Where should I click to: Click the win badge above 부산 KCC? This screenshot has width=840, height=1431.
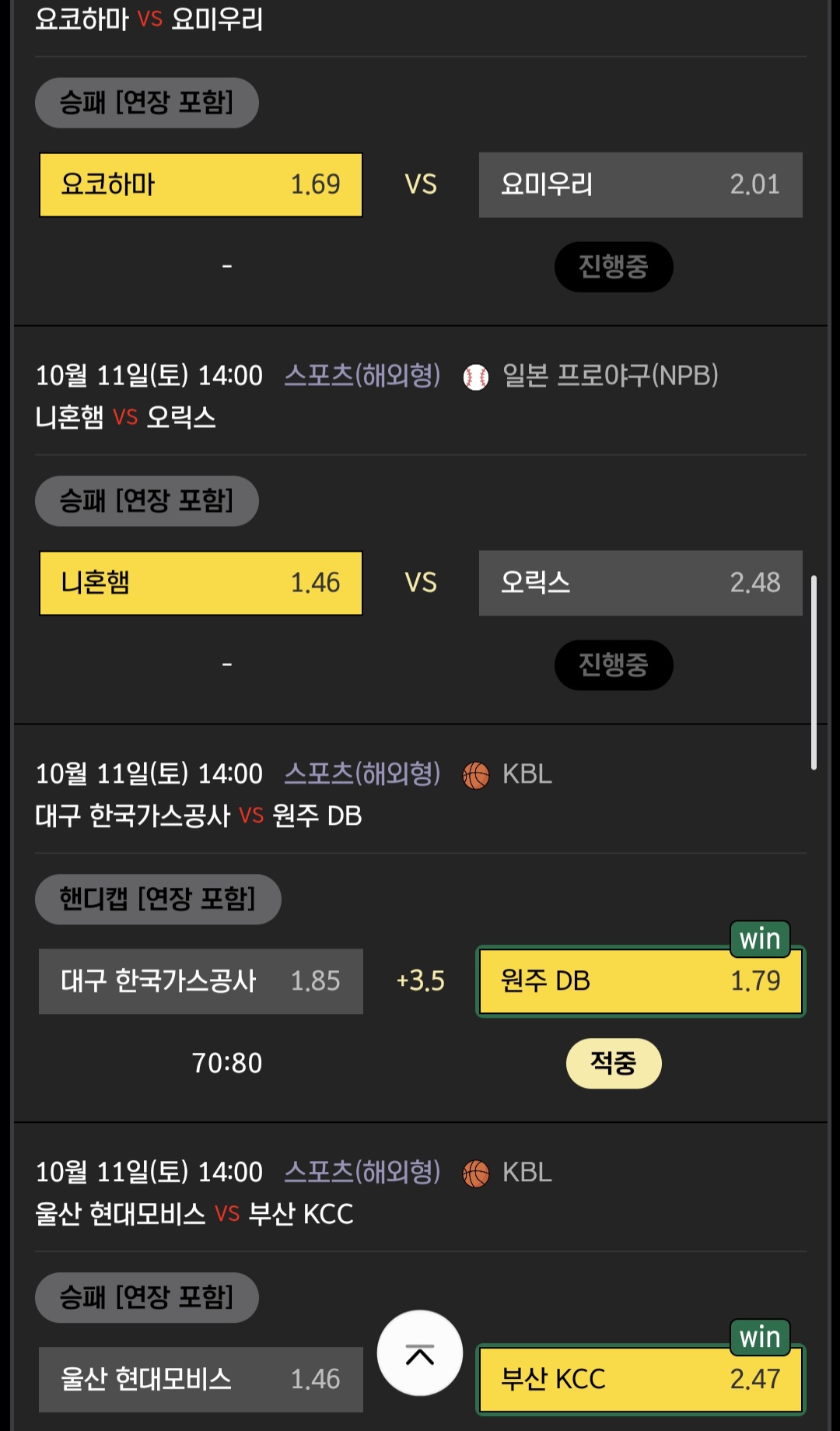point(759,1337)
